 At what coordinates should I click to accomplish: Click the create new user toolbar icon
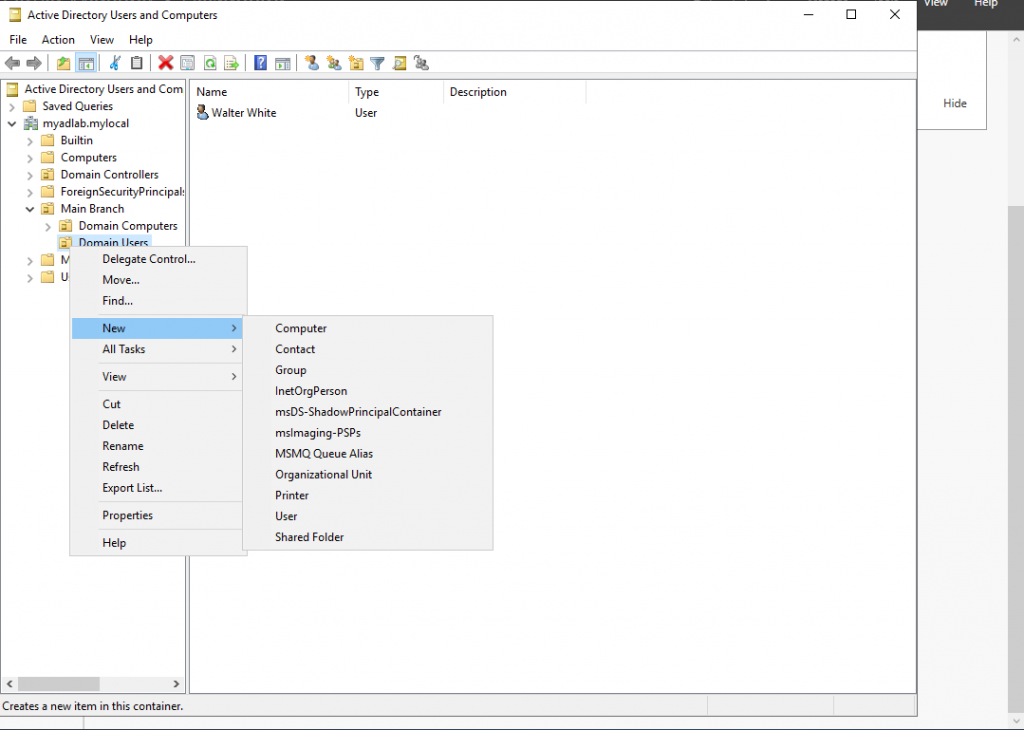coord(312,63)
